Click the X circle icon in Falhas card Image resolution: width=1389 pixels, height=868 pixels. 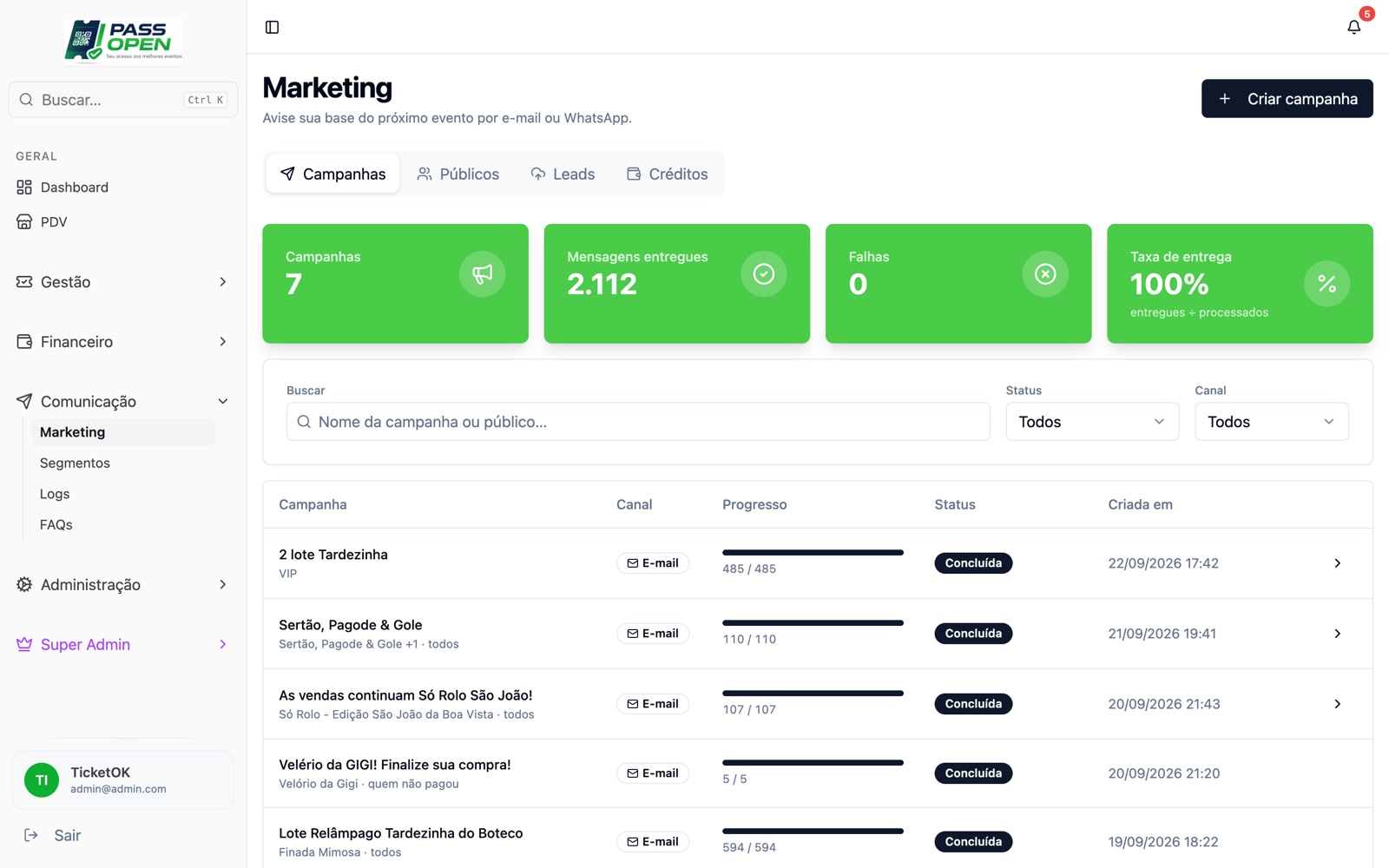click(1045, 273)
